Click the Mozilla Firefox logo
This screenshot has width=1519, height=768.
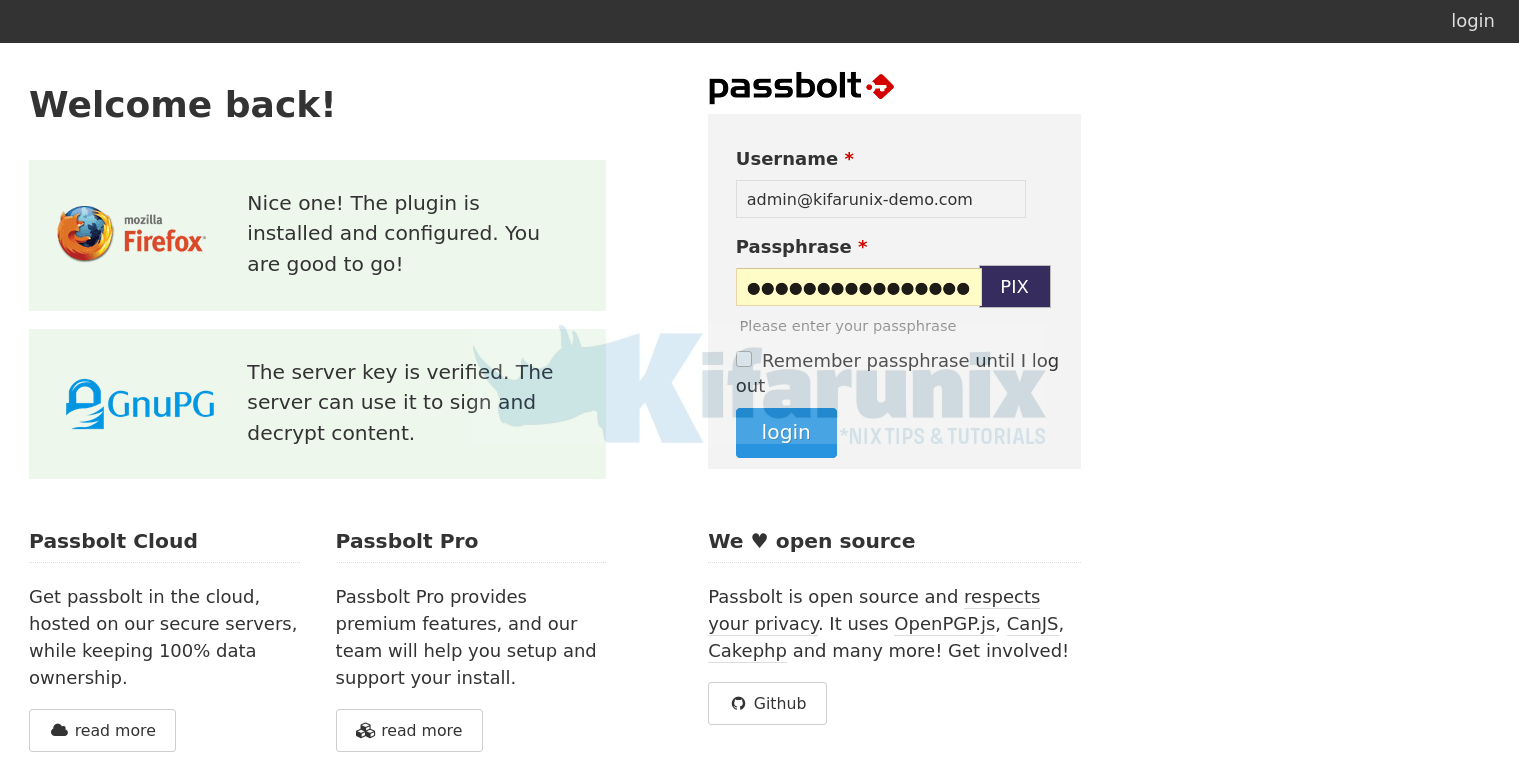tap(131, 234)
